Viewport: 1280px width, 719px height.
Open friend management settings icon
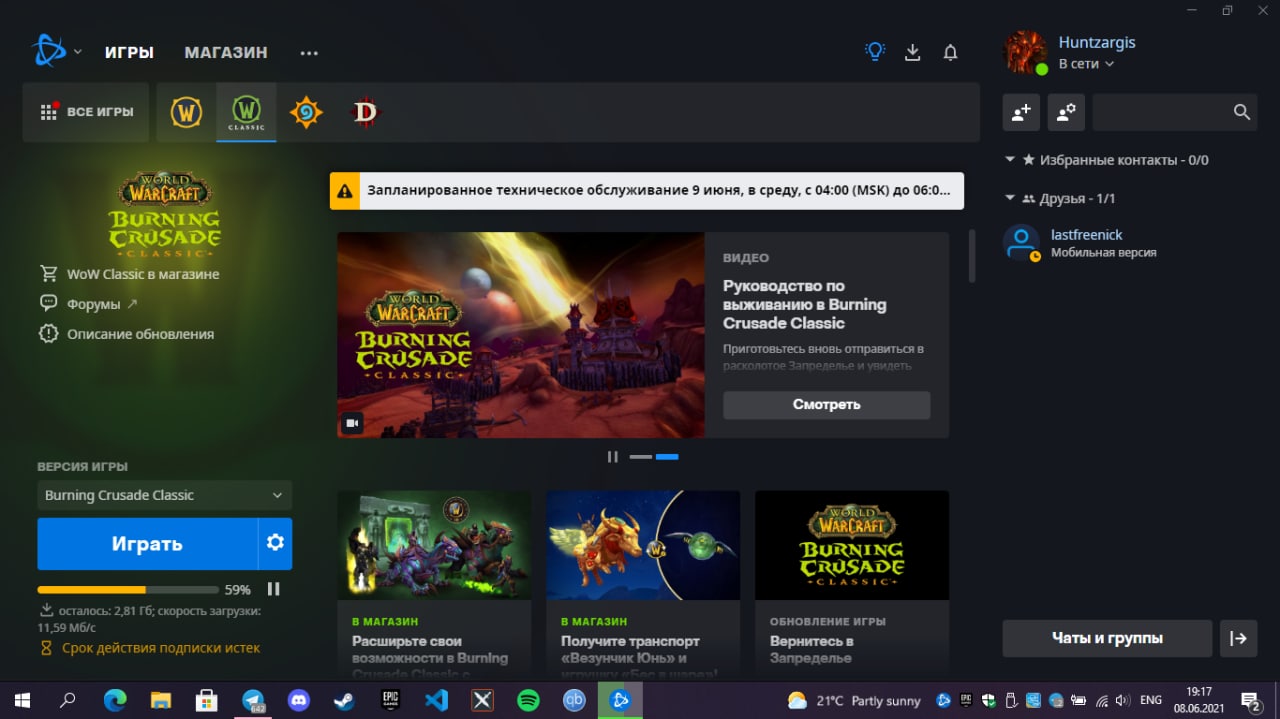[x=1066, y=112]
